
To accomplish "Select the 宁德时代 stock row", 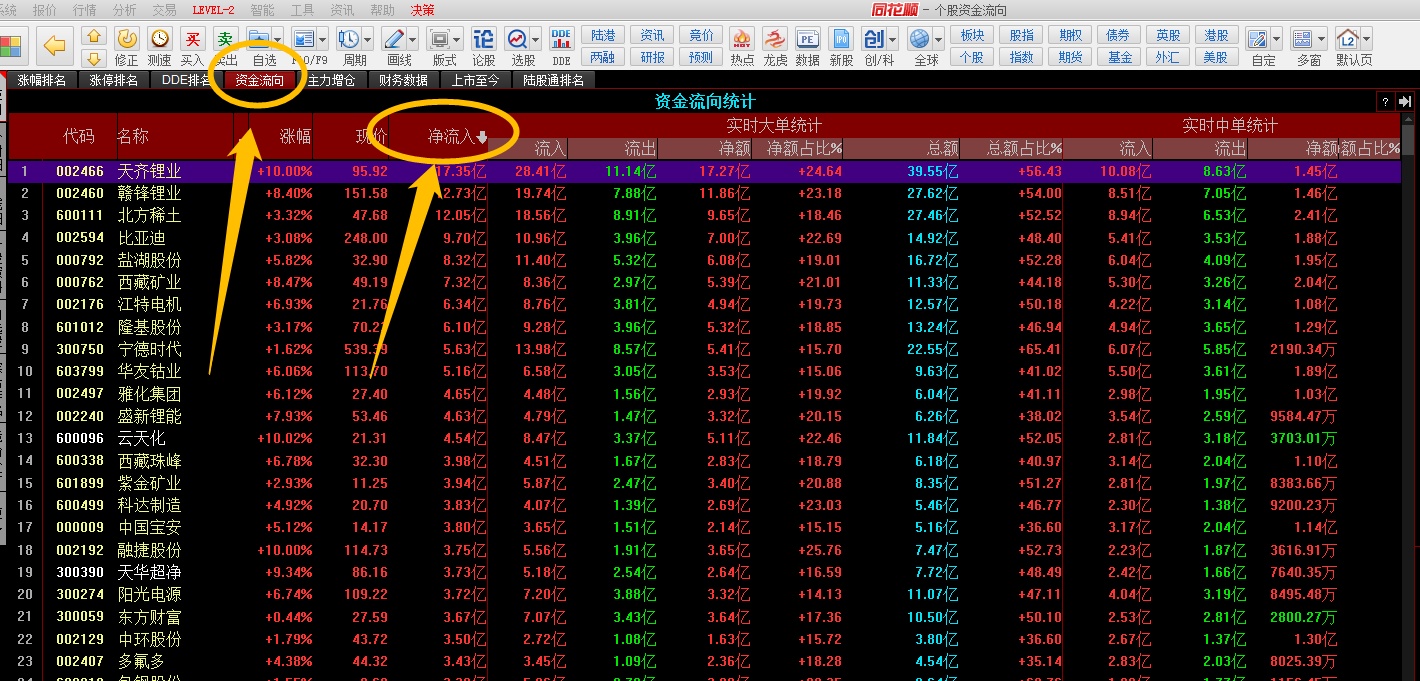I will pyautogui.click(x=704, y=349).
